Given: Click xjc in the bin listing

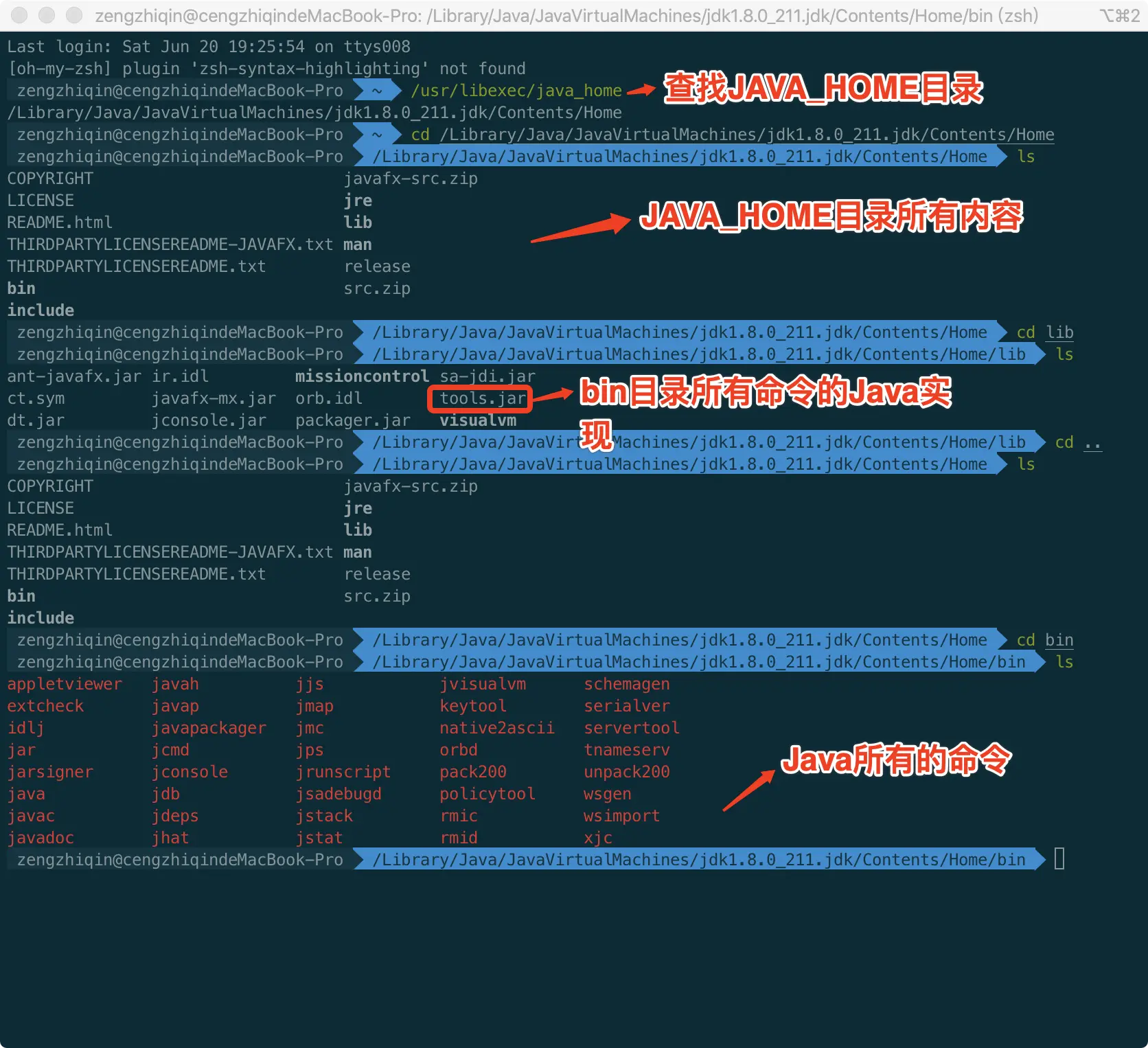Looking at the screenshot, I should (598, 838).
